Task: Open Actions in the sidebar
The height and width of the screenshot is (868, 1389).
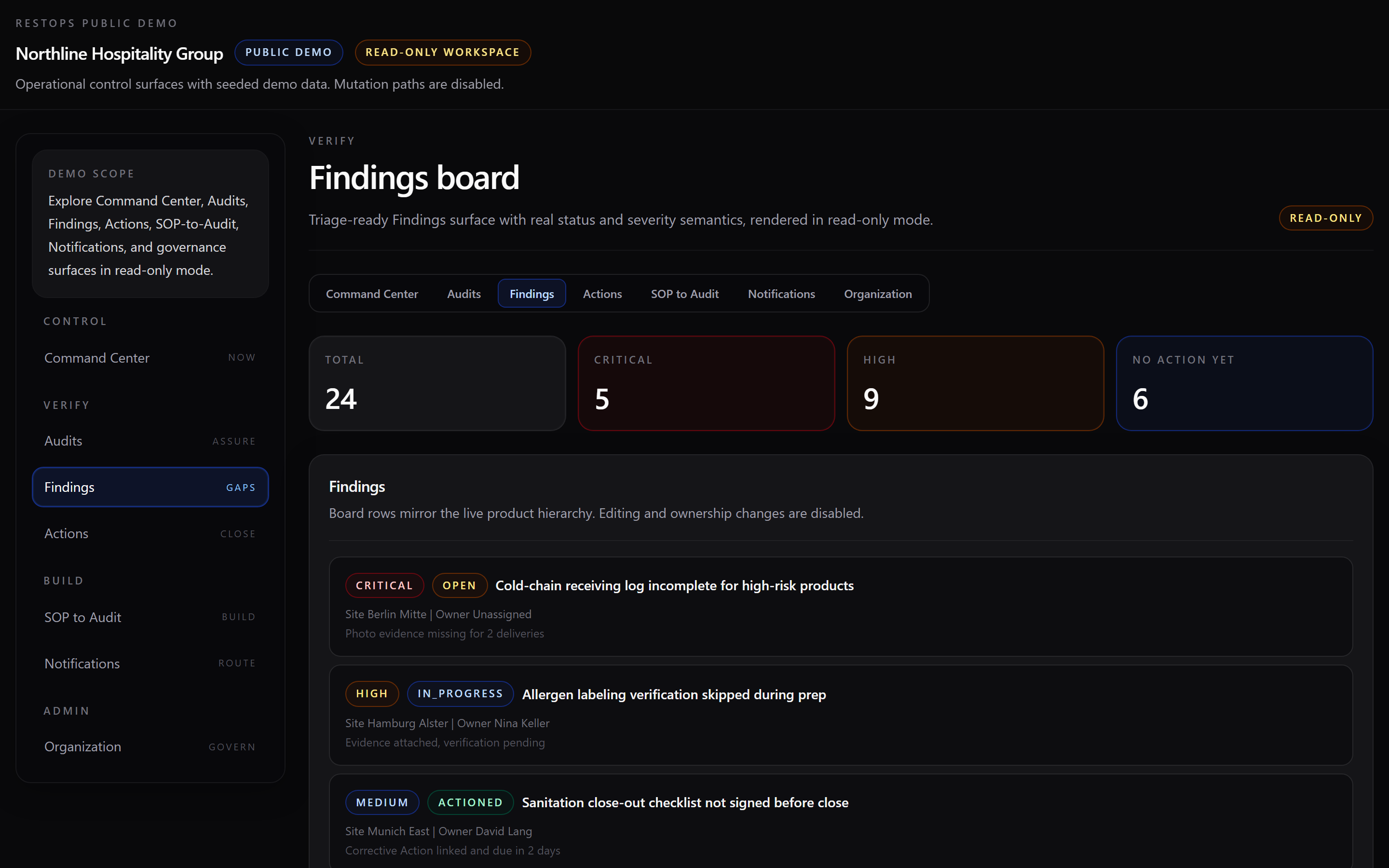Action: click(150, 533)
